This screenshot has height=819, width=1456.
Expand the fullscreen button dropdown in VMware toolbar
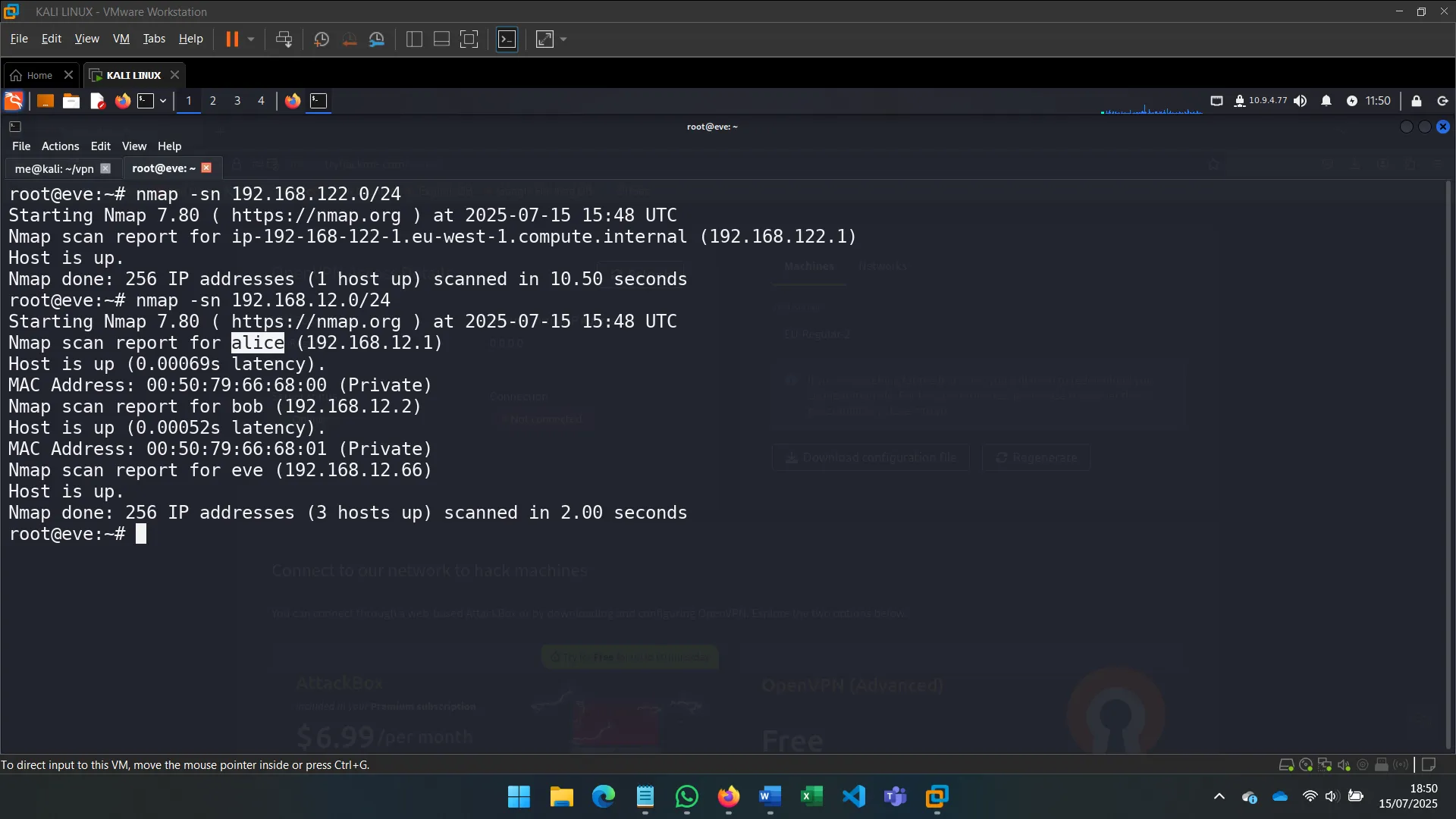pyautogui.click(x=562, y=39)
